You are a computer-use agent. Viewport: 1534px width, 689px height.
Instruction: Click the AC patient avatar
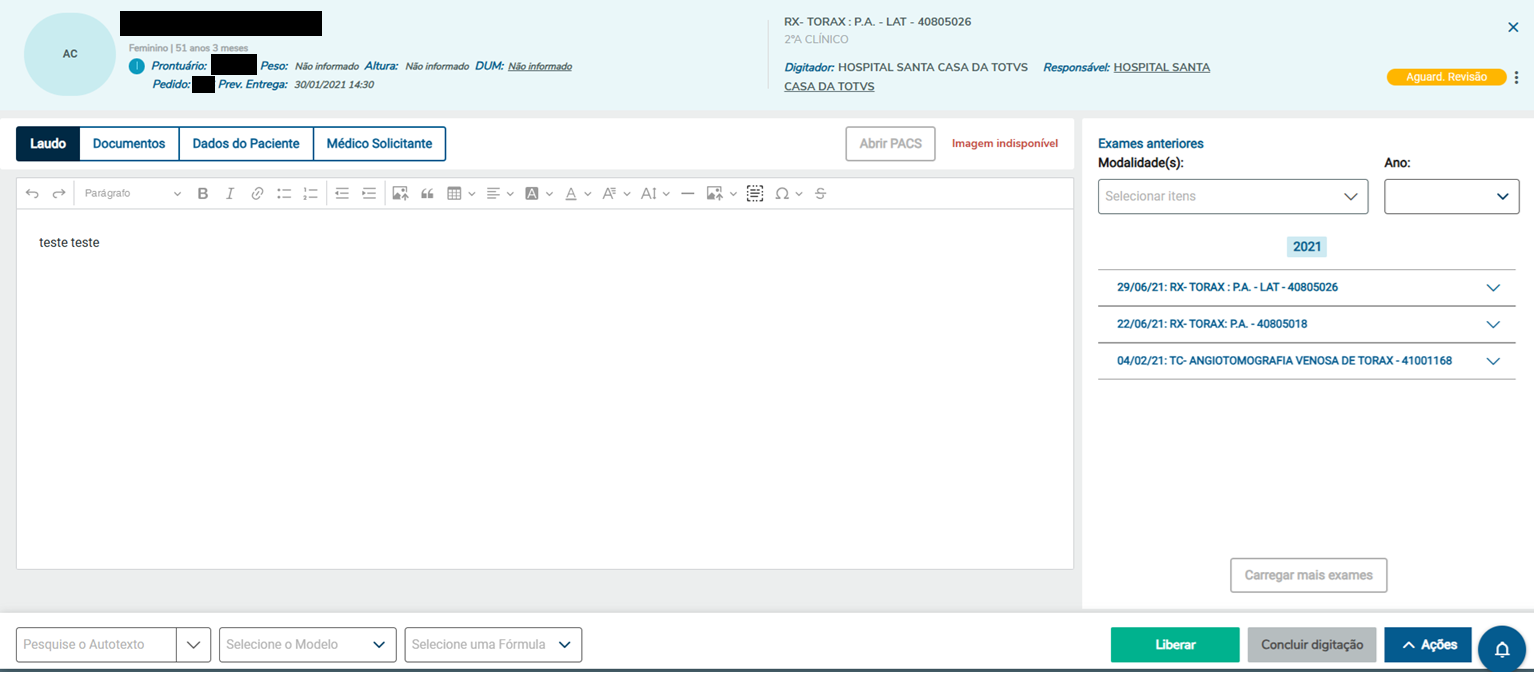(x=70, y=54)
